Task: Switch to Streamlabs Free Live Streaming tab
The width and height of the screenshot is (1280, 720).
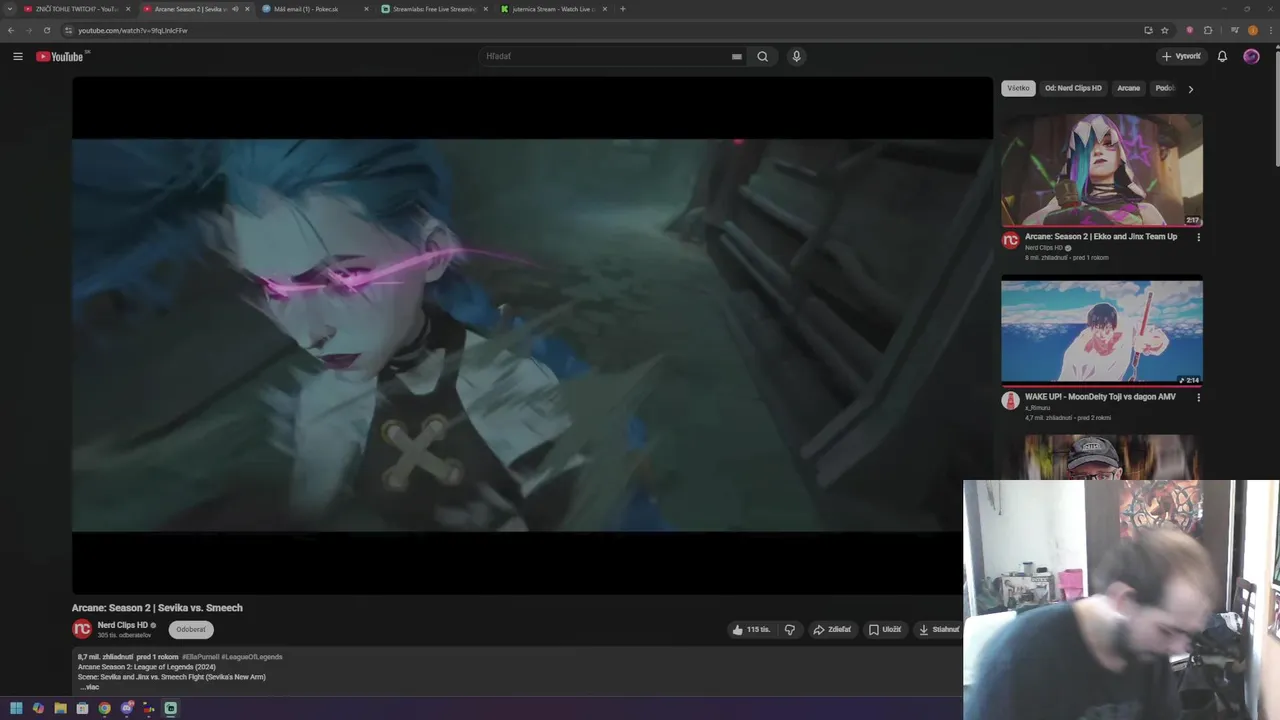Action: coord(434,9)
